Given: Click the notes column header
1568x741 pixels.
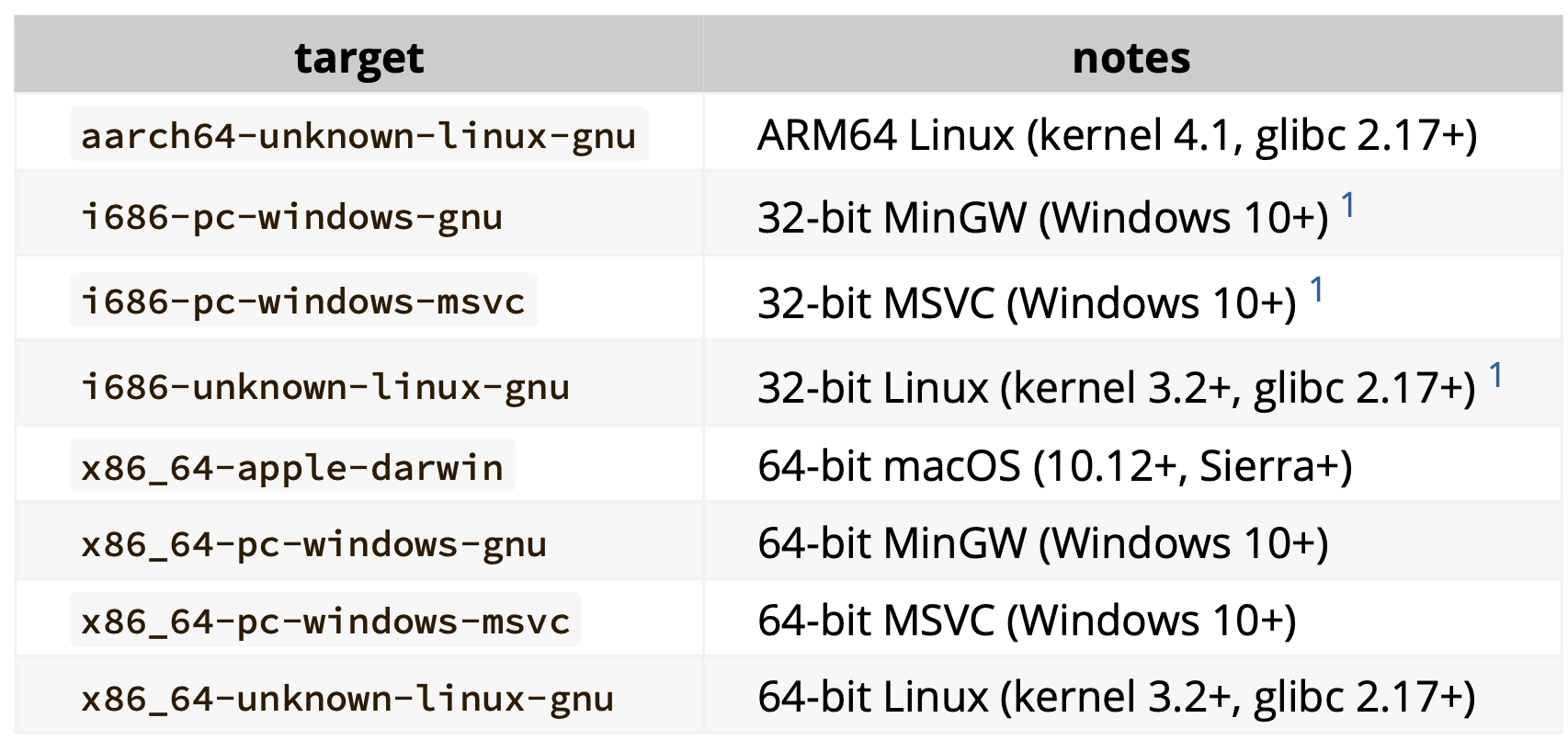Looking at the screenshot, I should click(1131, 57).
